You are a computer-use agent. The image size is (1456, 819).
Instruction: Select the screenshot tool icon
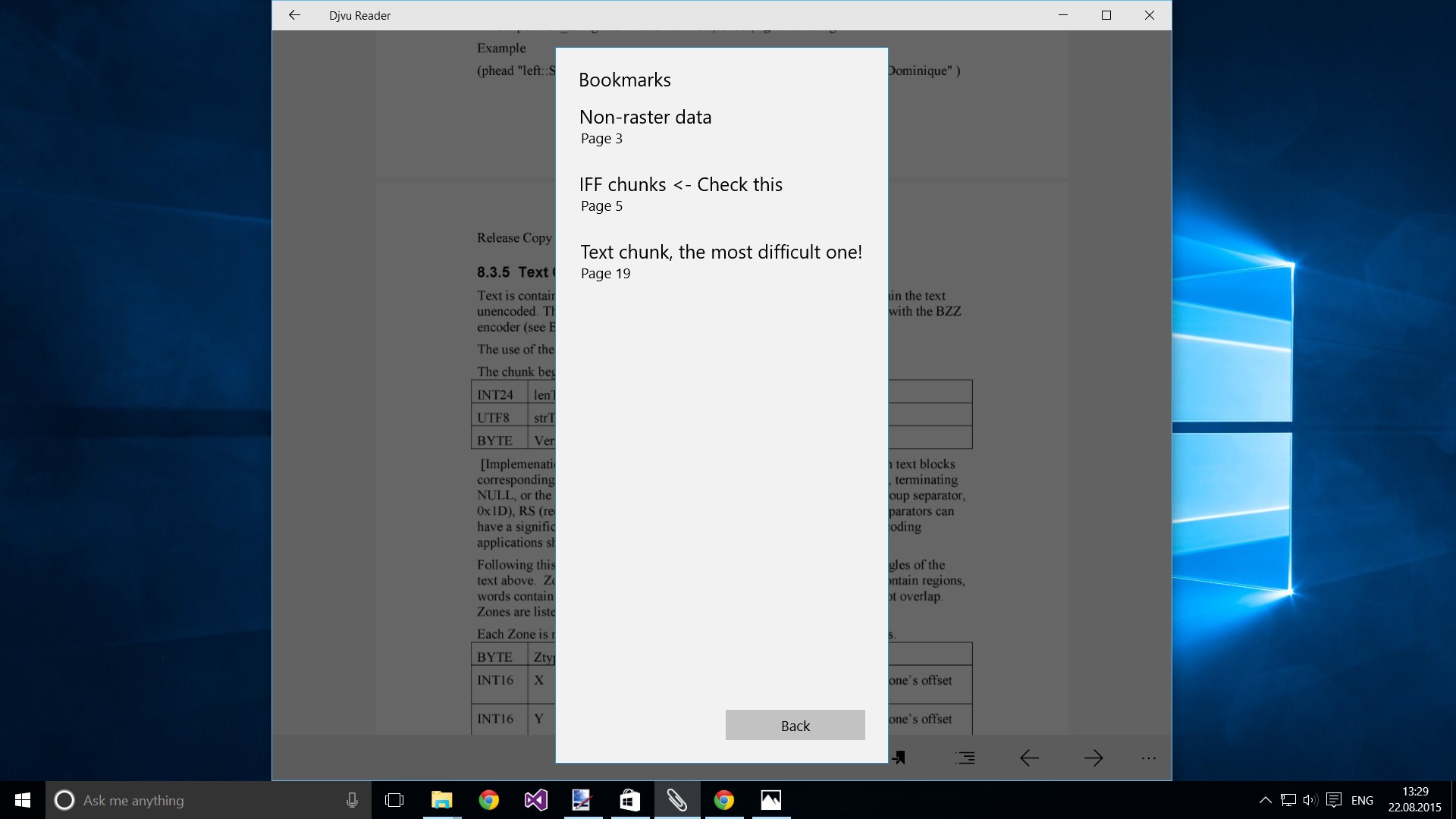pyautogui.click(x=580, y=799)
